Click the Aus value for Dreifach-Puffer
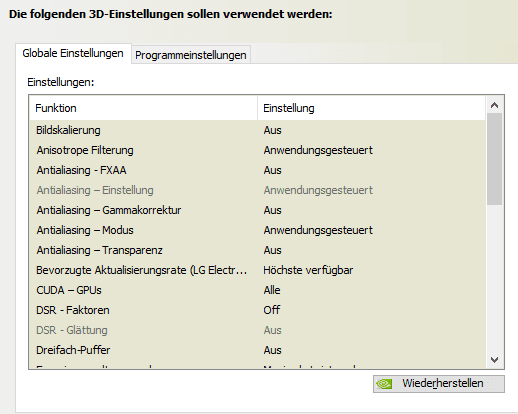This screenshot has width=518, height=414. (x=272, y=350)
